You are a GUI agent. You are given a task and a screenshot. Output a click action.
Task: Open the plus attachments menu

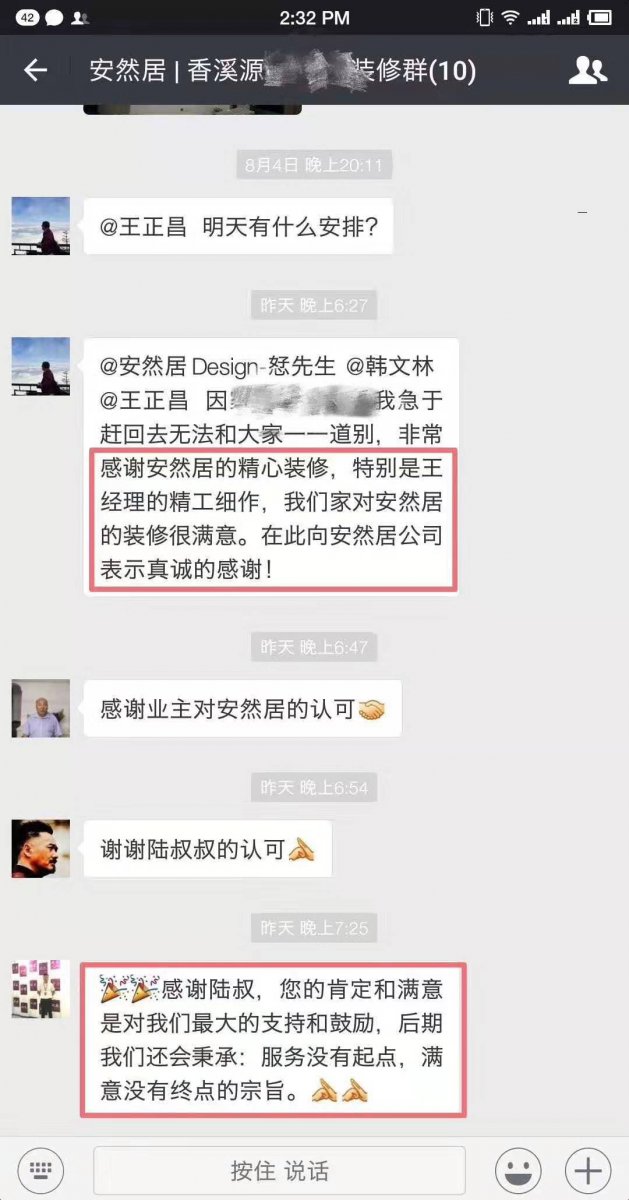pyautogui.click(x=588, y=1170)
